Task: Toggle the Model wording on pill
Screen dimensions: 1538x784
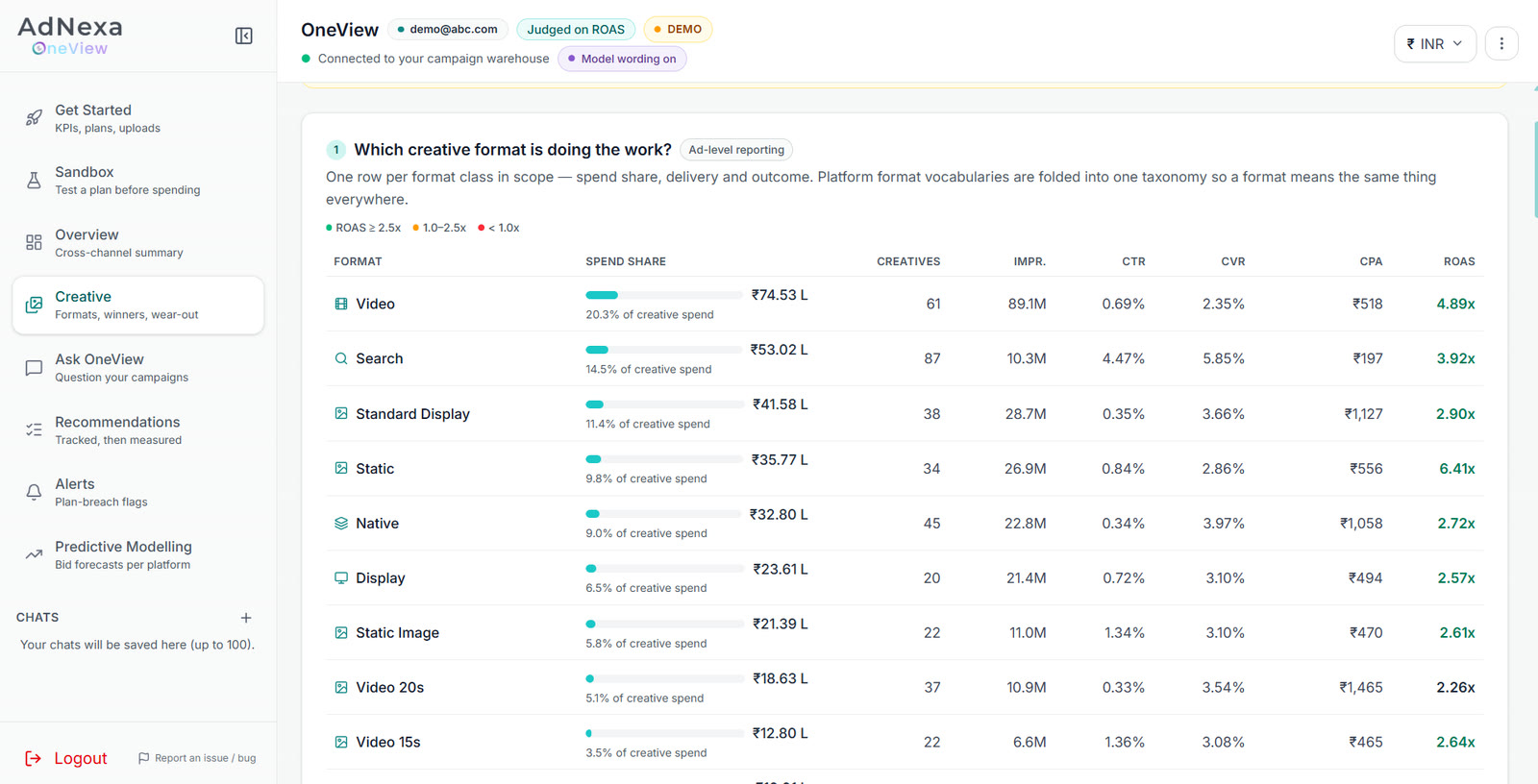Action: [622, 59]
